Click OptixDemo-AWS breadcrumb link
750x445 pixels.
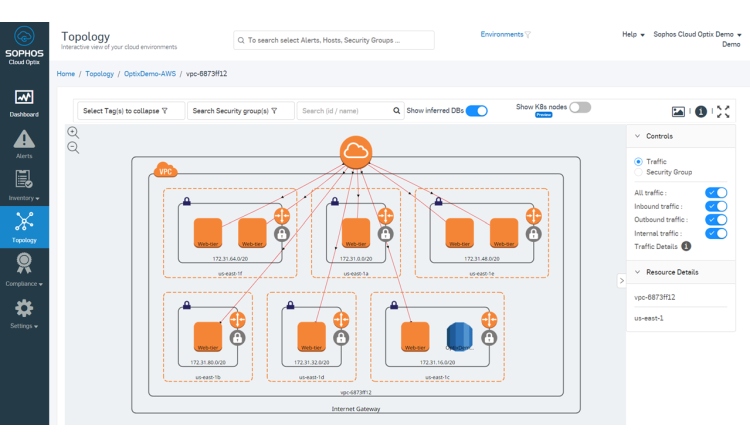[x=150, y=74]
